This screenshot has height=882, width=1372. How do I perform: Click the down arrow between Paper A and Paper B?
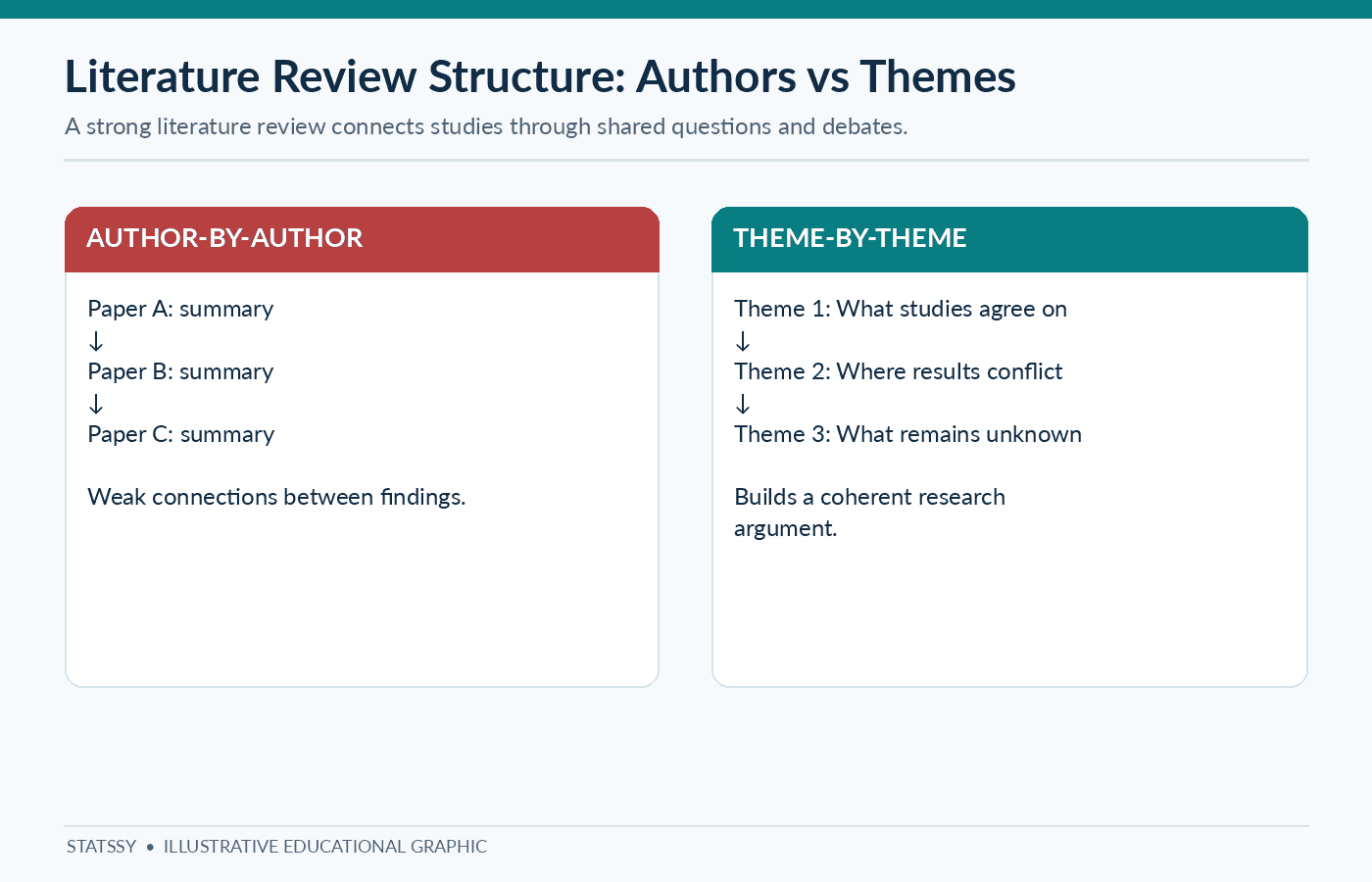[x=96, y=341]
